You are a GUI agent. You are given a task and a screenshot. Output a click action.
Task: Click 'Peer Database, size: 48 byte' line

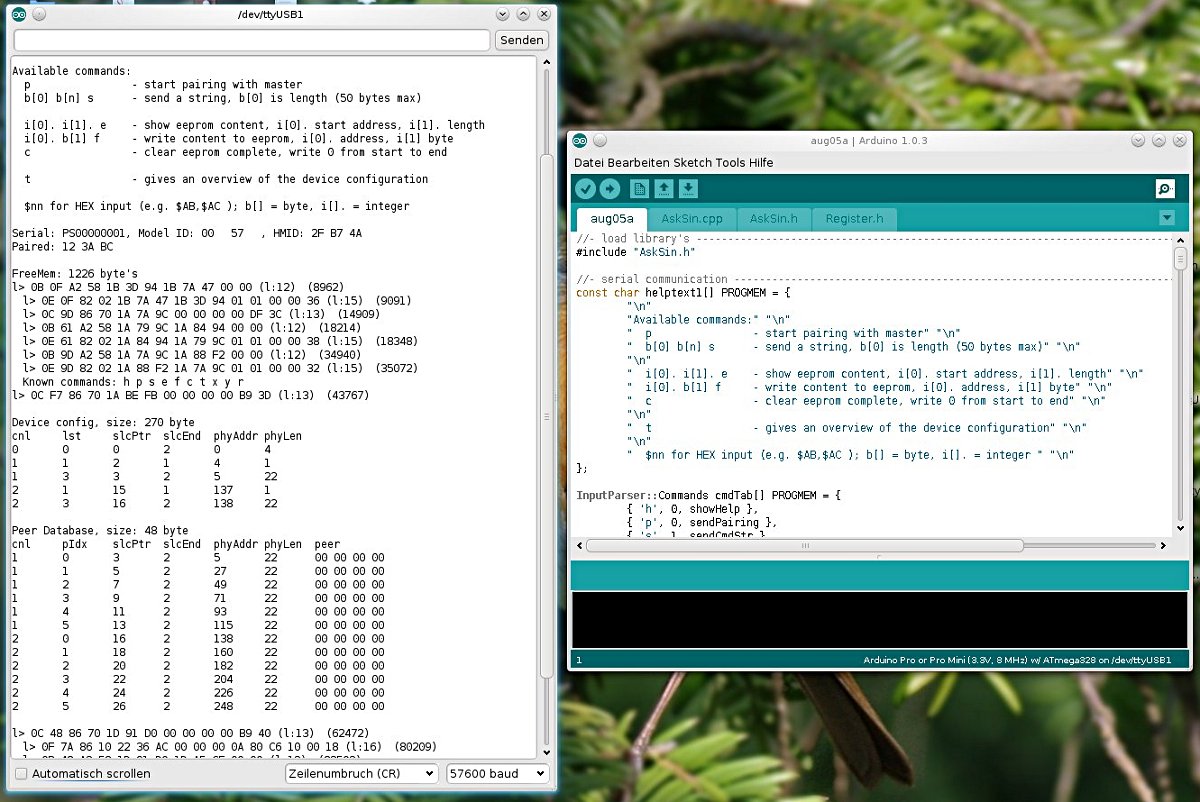(100, 530)
